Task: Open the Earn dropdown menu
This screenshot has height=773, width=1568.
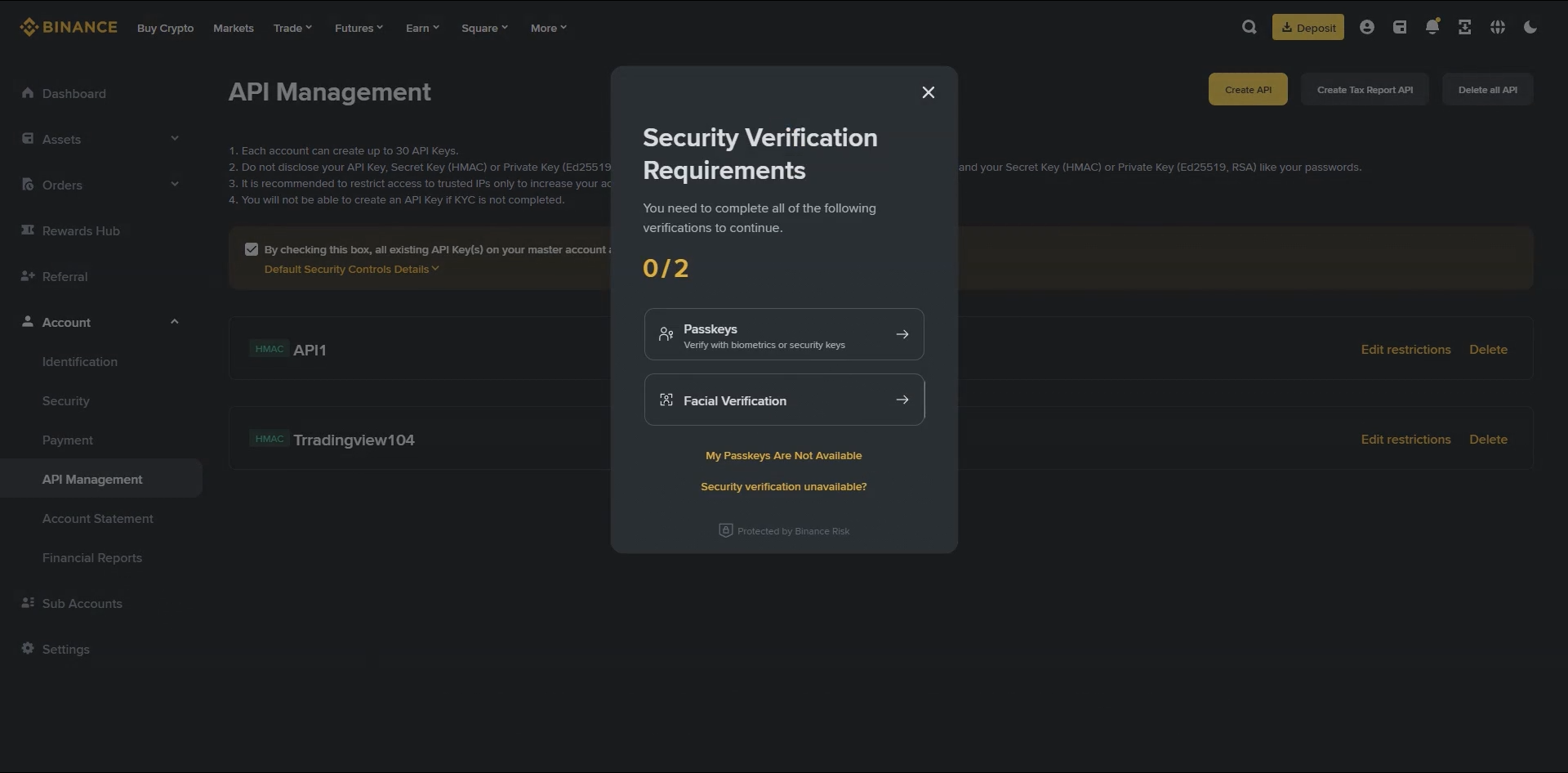Action: (x=423, y=28)
